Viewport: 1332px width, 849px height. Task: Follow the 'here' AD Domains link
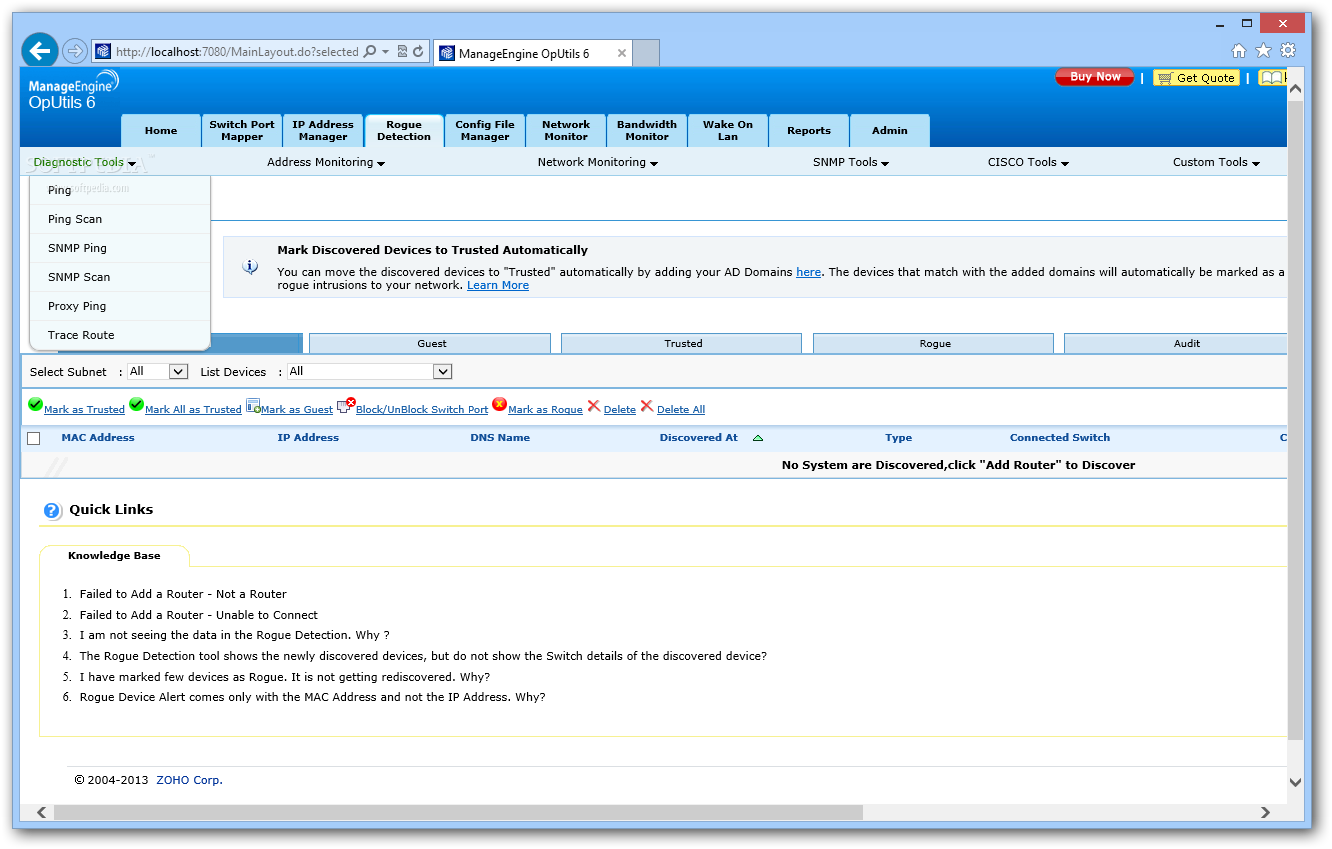click(808, 272)
